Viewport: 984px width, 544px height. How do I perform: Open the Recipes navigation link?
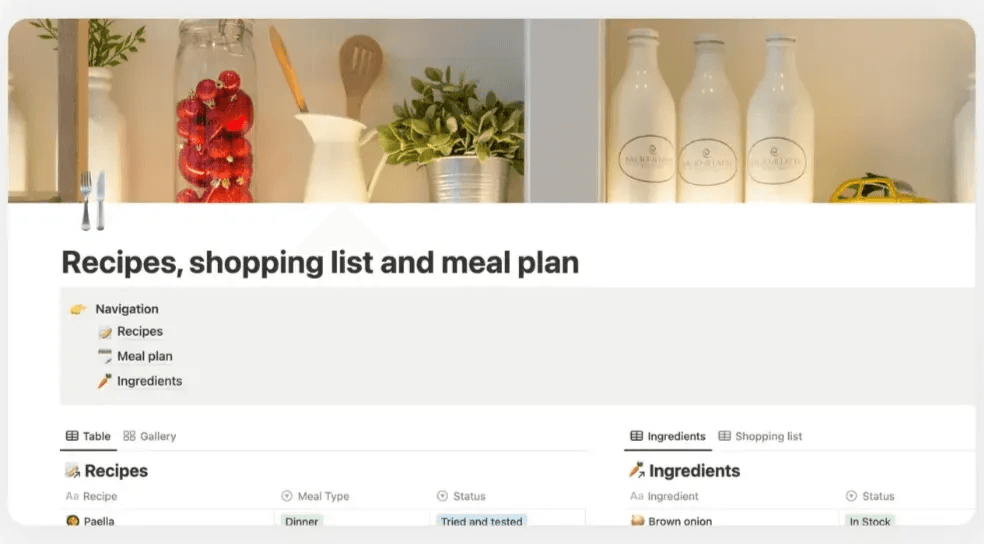click(140, 331)
